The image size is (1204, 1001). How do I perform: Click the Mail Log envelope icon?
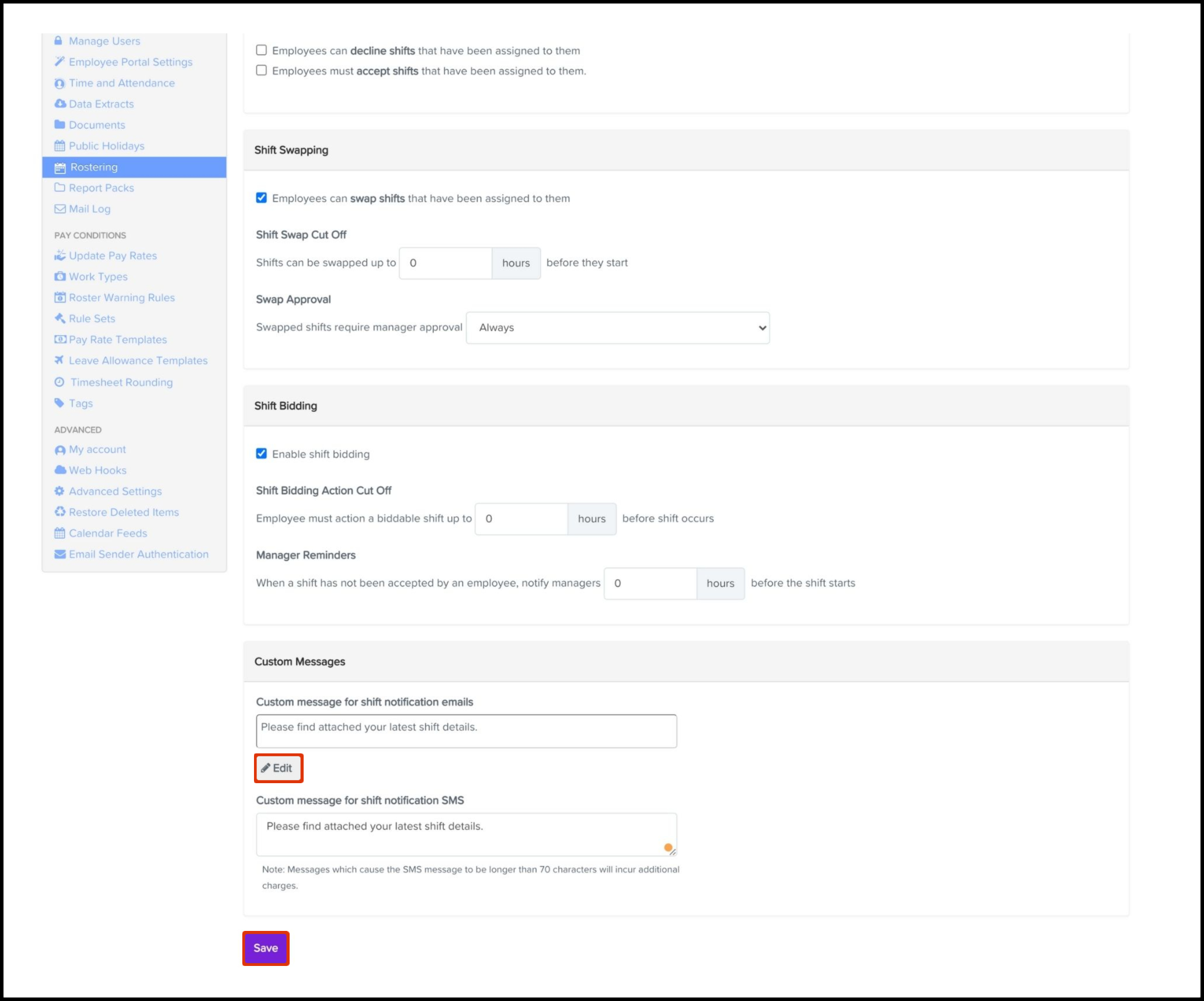point(60,209)
